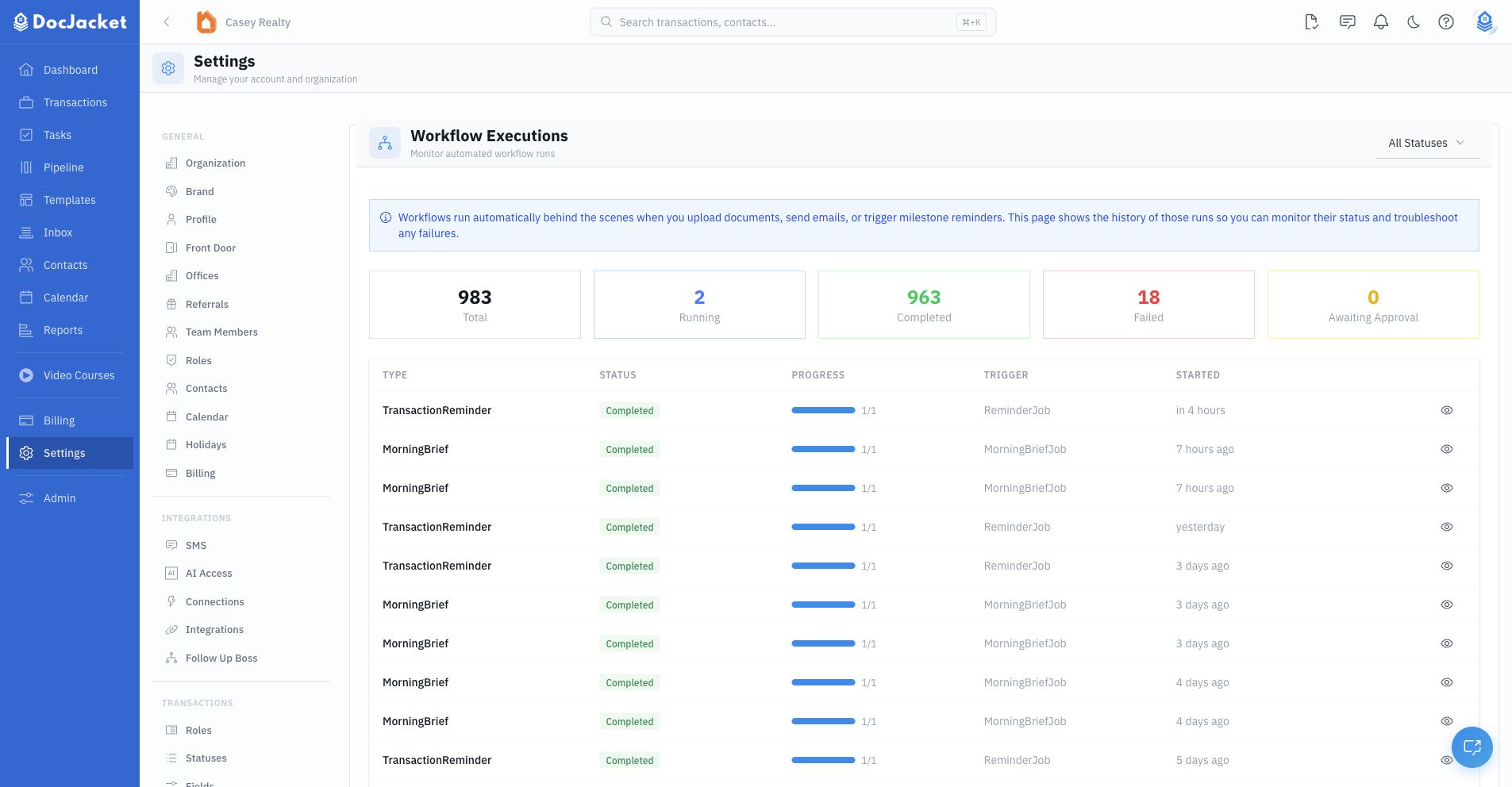The height and width of the screenshot is (787, 1512).
Task: Click the Holidays calendar icon
Action: [x=171, y=444]
